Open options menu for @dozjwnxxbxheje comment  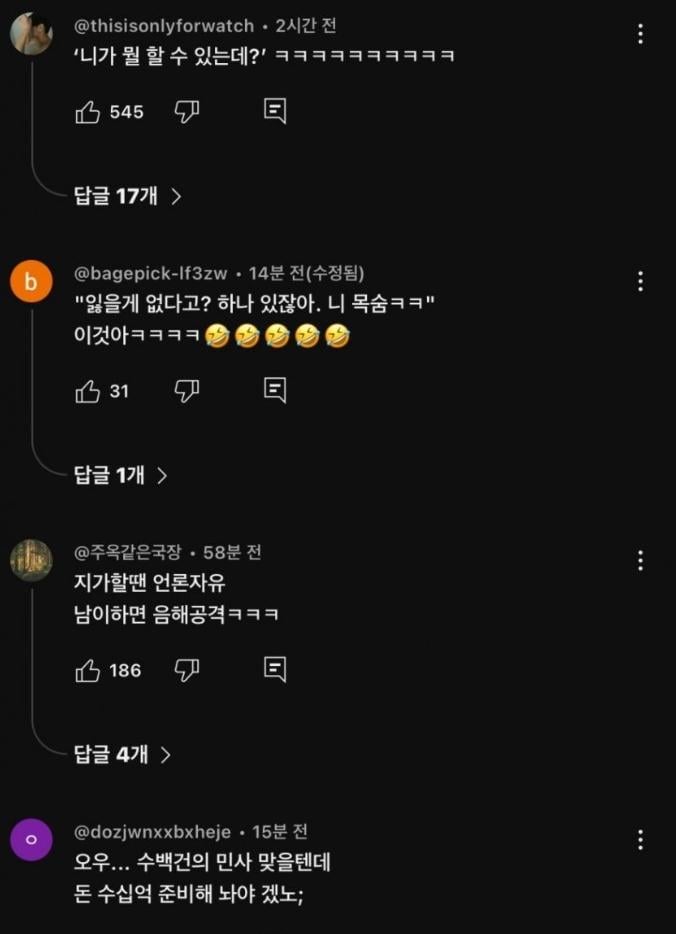point(640,840)
